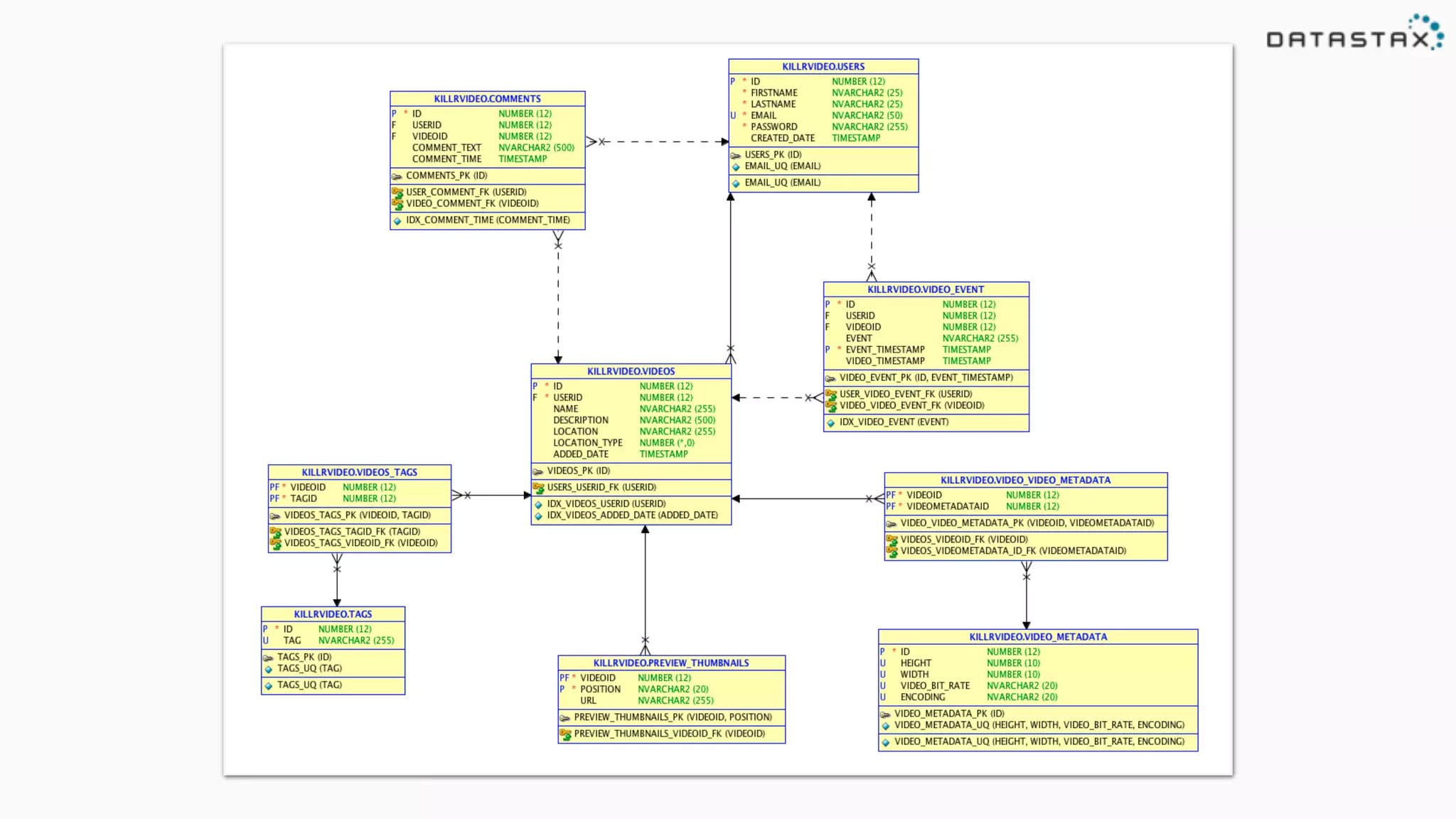
Task: Select the KILLRVIDEO.VIDEOS table title
Action: pos(631,371)
